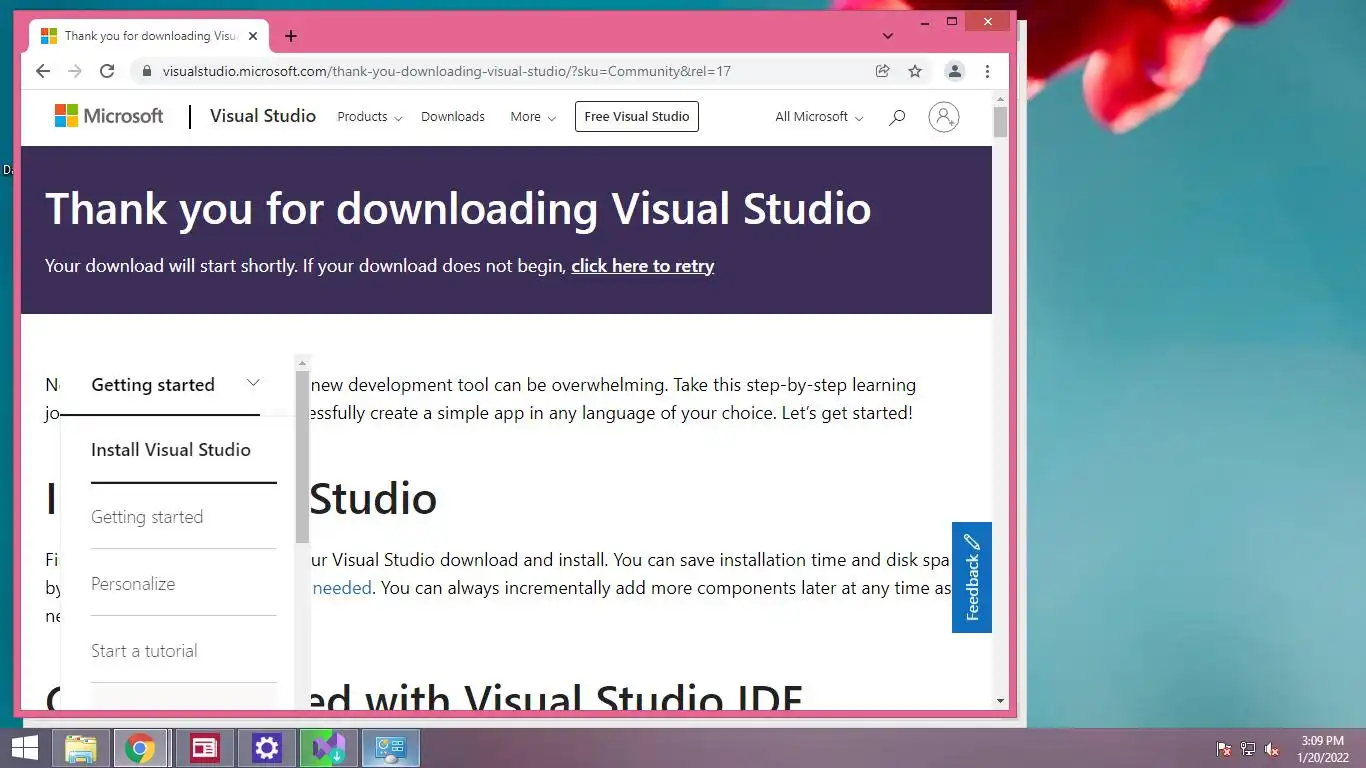Open the Downloads nav item

[x=453, y=117]
